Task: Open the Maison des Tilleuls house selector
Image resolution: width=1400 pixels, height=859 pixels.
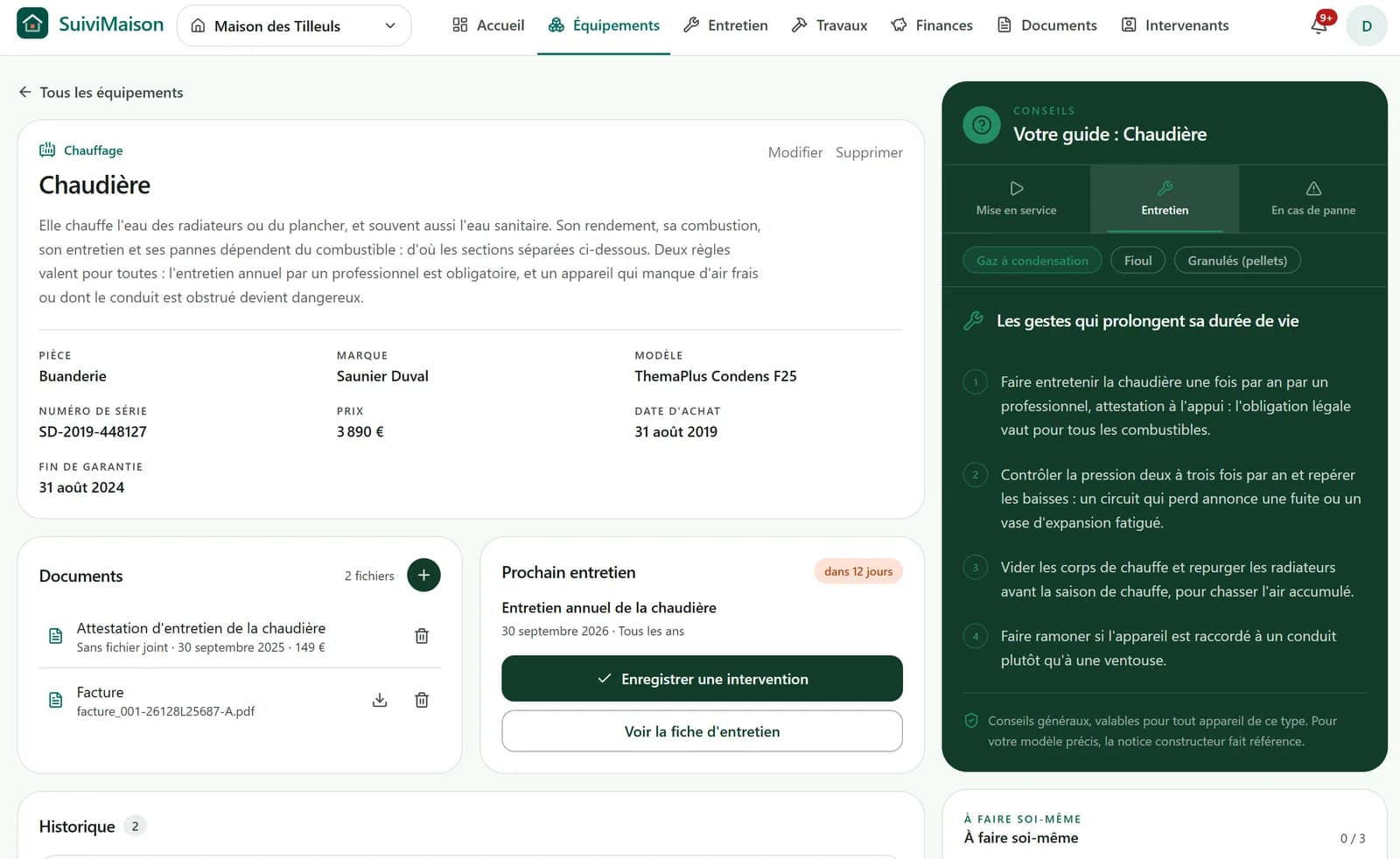Action: tap(294, 25)
